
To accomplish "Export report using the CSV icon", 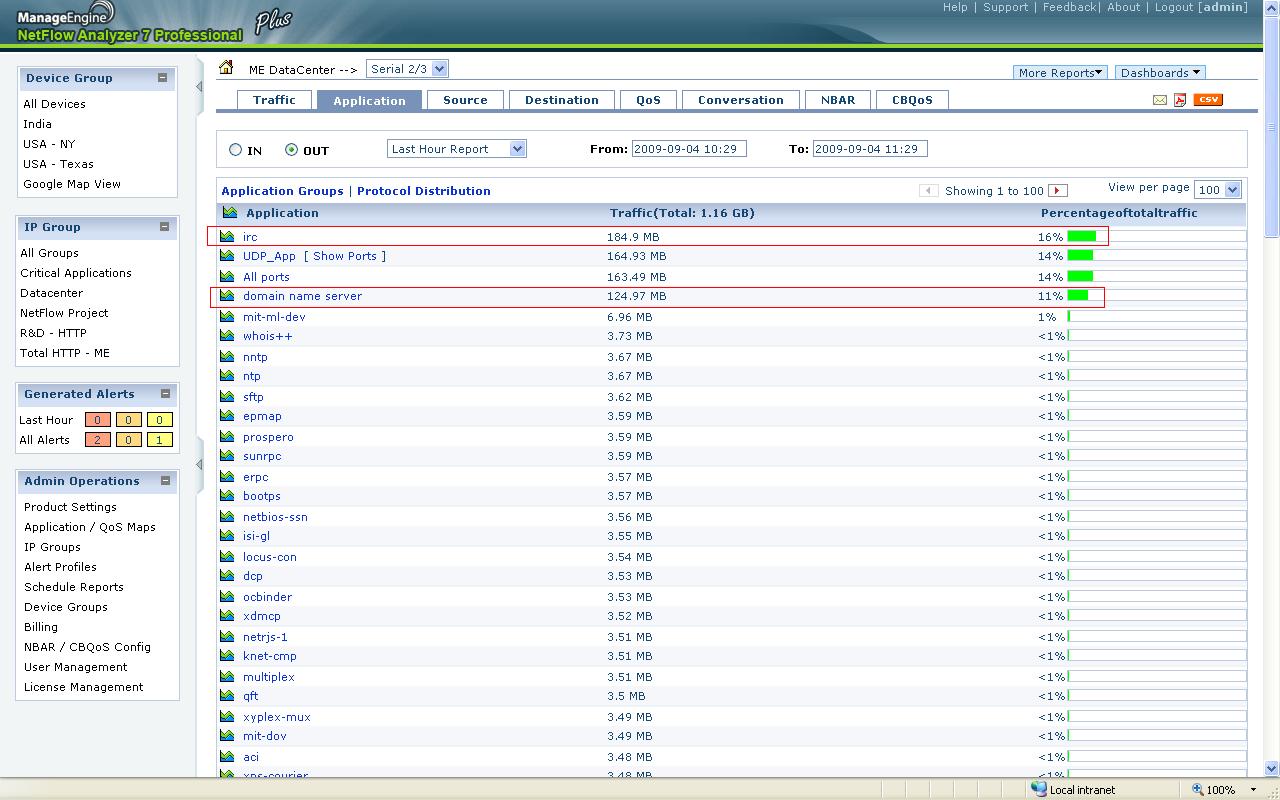I will click(x=1208, y=100).
